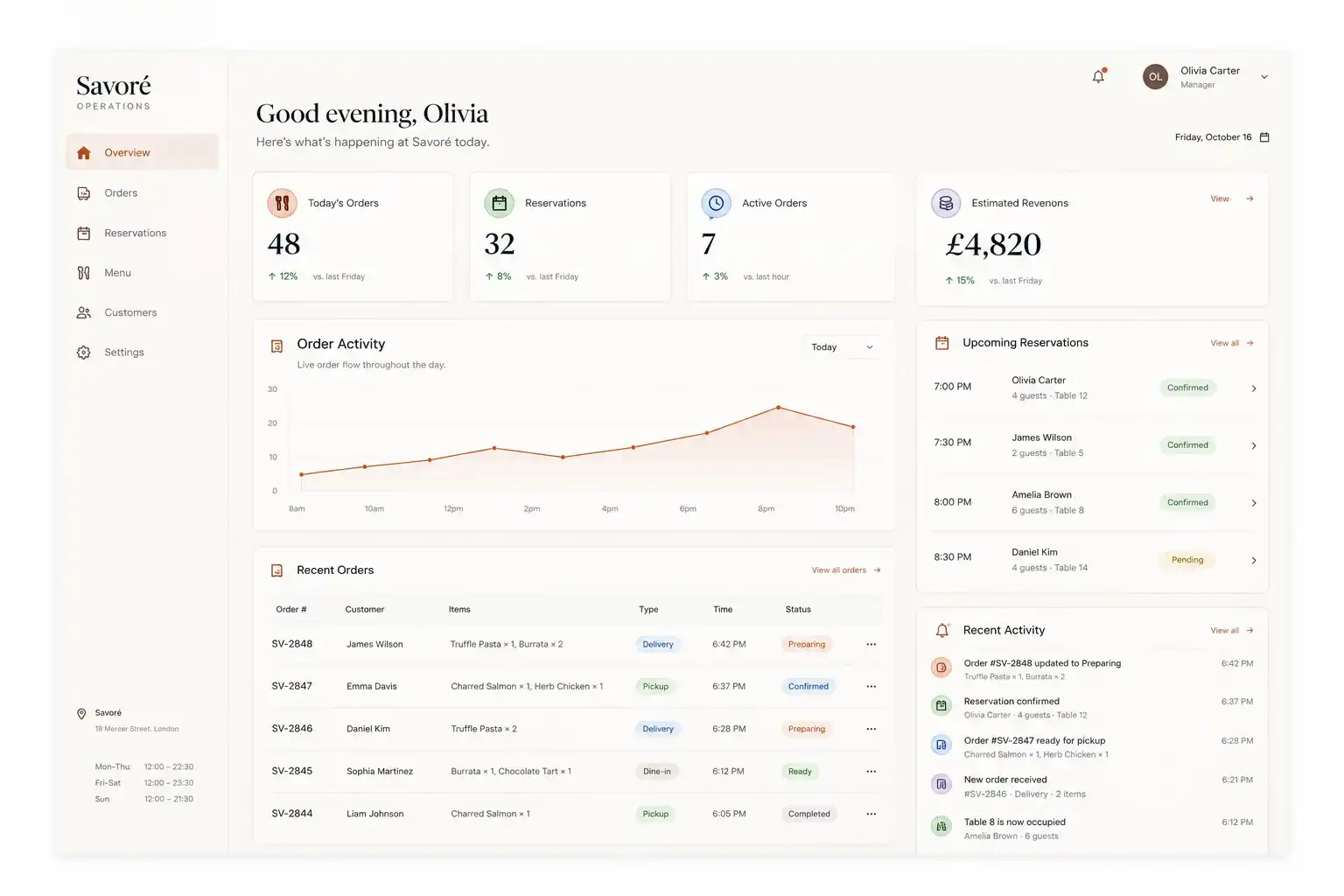1344x896 pixels.
Task: Click the Estimated Revenue coins icon
Action: [x=946, y=203]
